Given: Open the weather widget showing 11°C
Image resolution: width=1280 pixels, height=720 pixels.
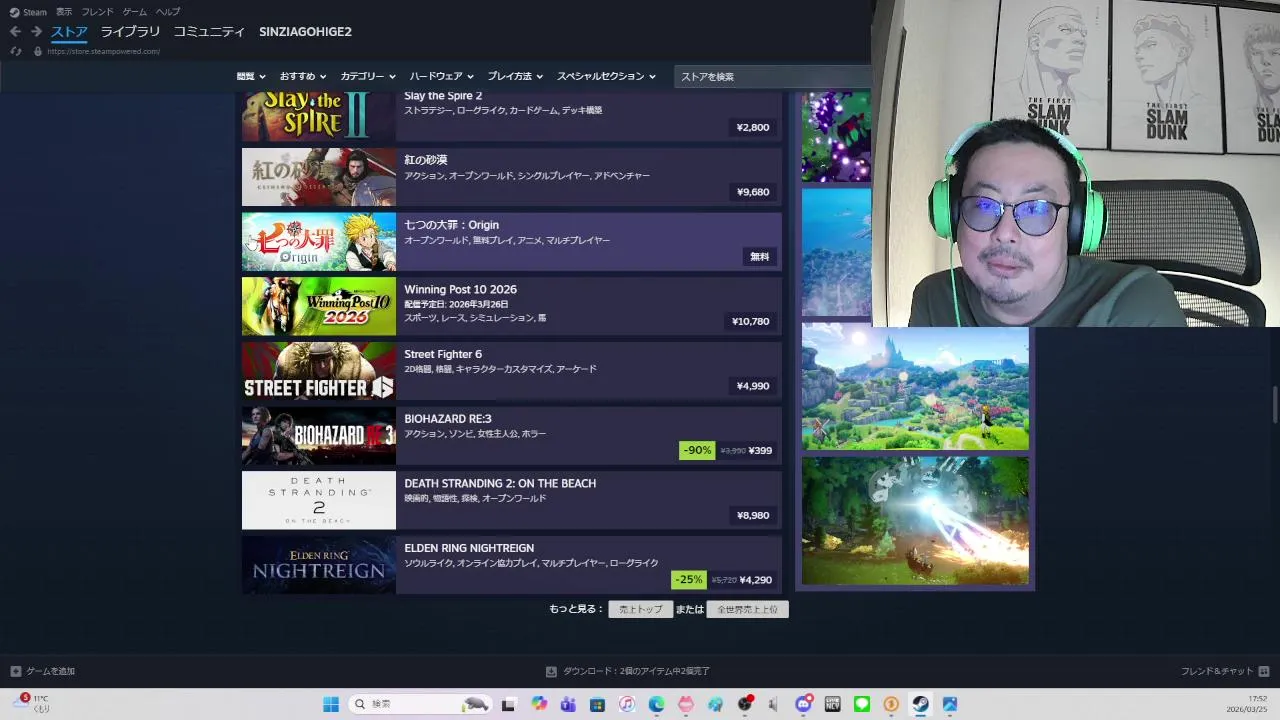Looking at the screenshot, I should (x=30, y=704).
